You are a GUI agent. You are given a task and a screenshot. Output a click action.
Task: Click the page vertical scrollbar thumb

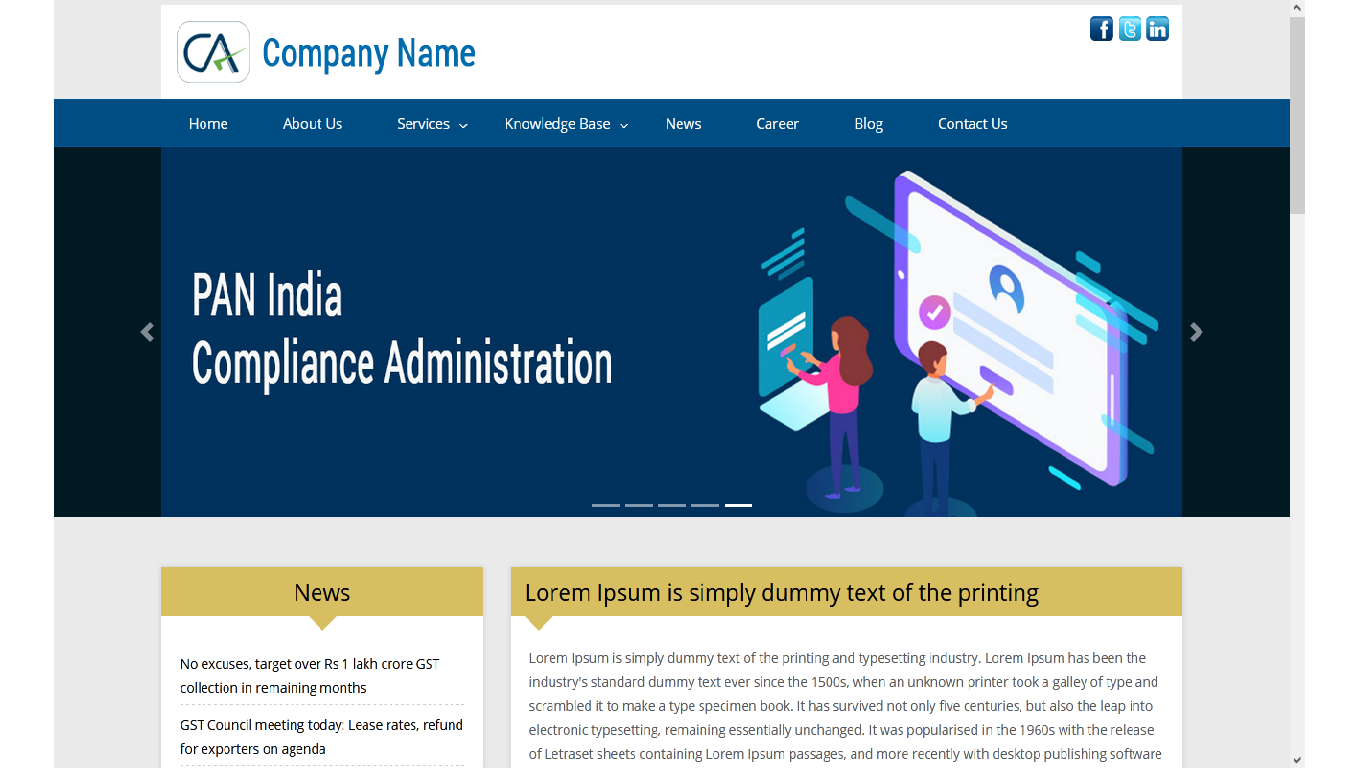[1297, 115]
